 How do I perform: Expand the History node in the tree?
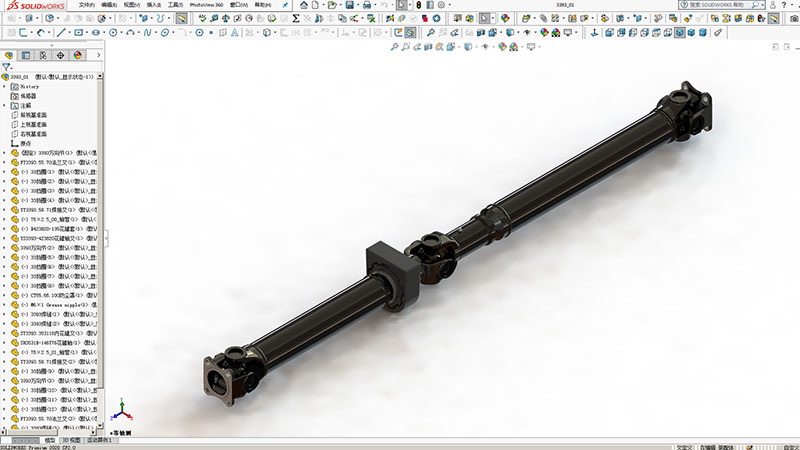[4, 86]
